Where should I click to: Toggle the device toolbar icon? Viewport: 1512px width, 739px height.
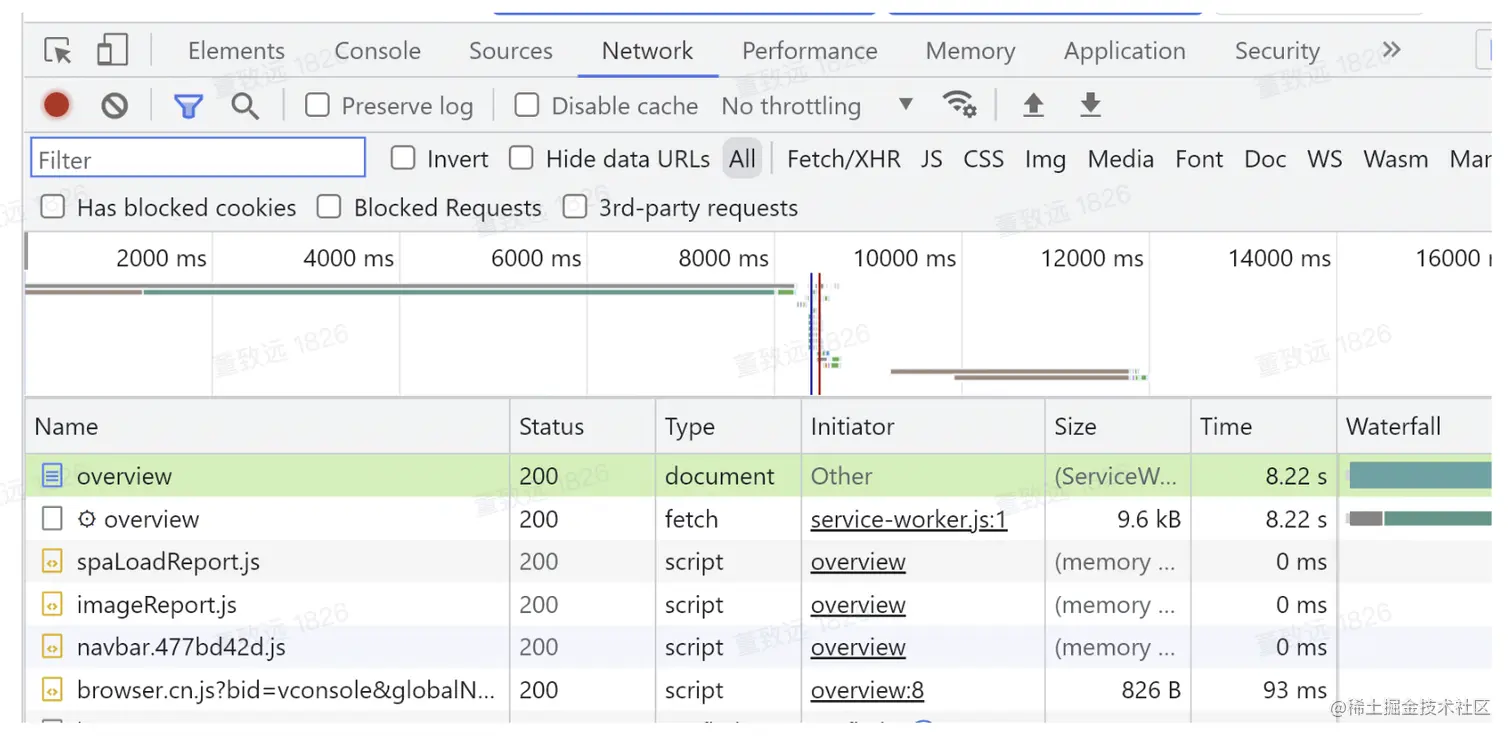click(x=112, y=51)
